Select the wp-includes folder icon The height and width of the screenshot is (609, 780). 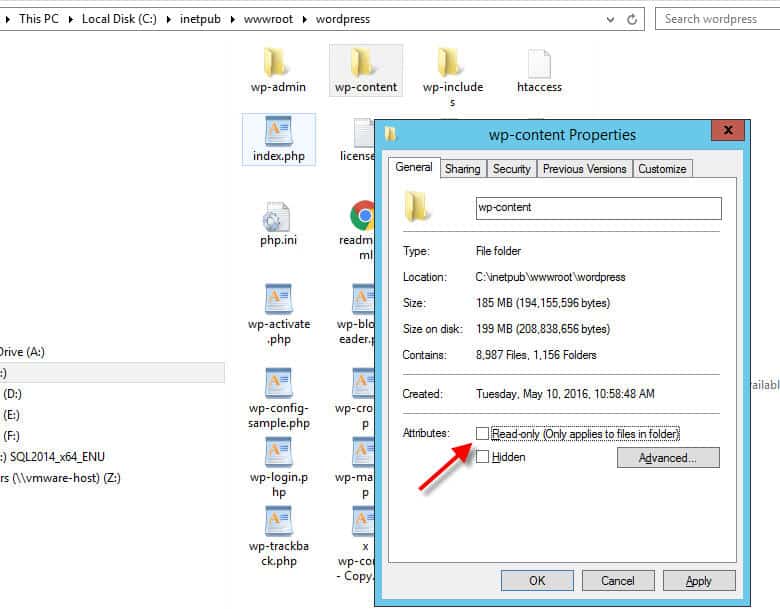point(451,63)
